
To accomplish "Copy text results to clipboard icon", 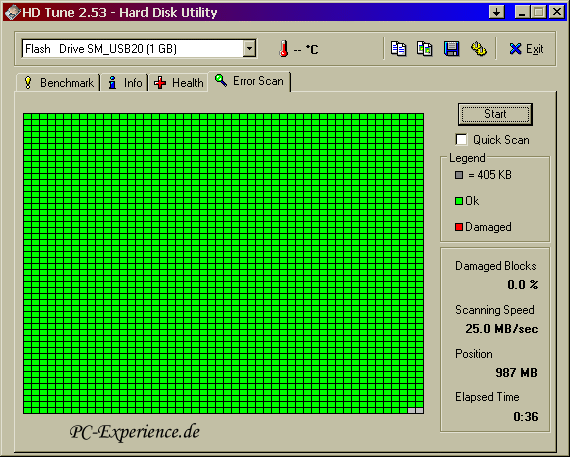I will (x=398, y=49).
